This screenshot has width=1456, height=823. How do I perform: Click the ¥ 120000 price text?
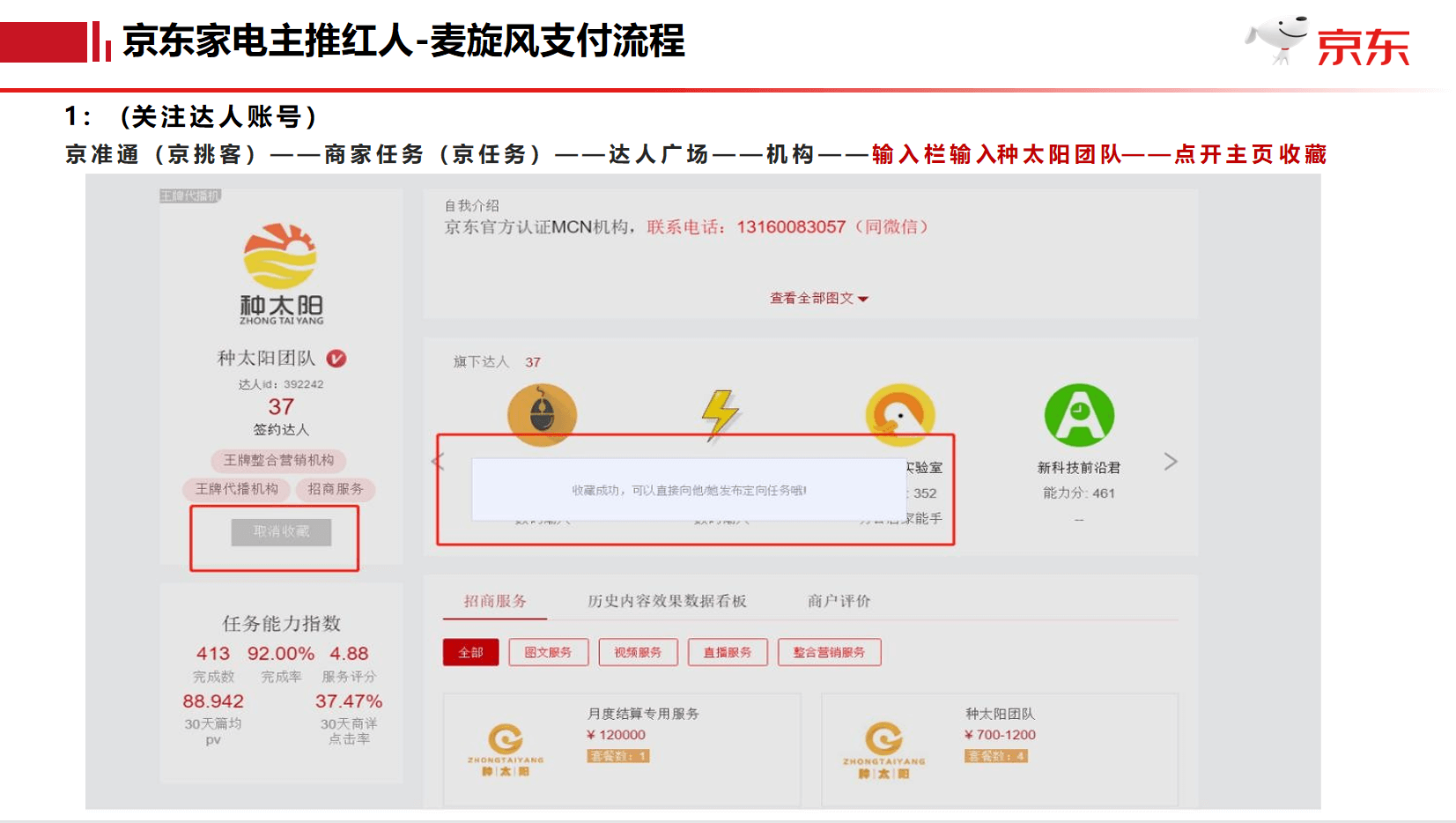point(616,735)
